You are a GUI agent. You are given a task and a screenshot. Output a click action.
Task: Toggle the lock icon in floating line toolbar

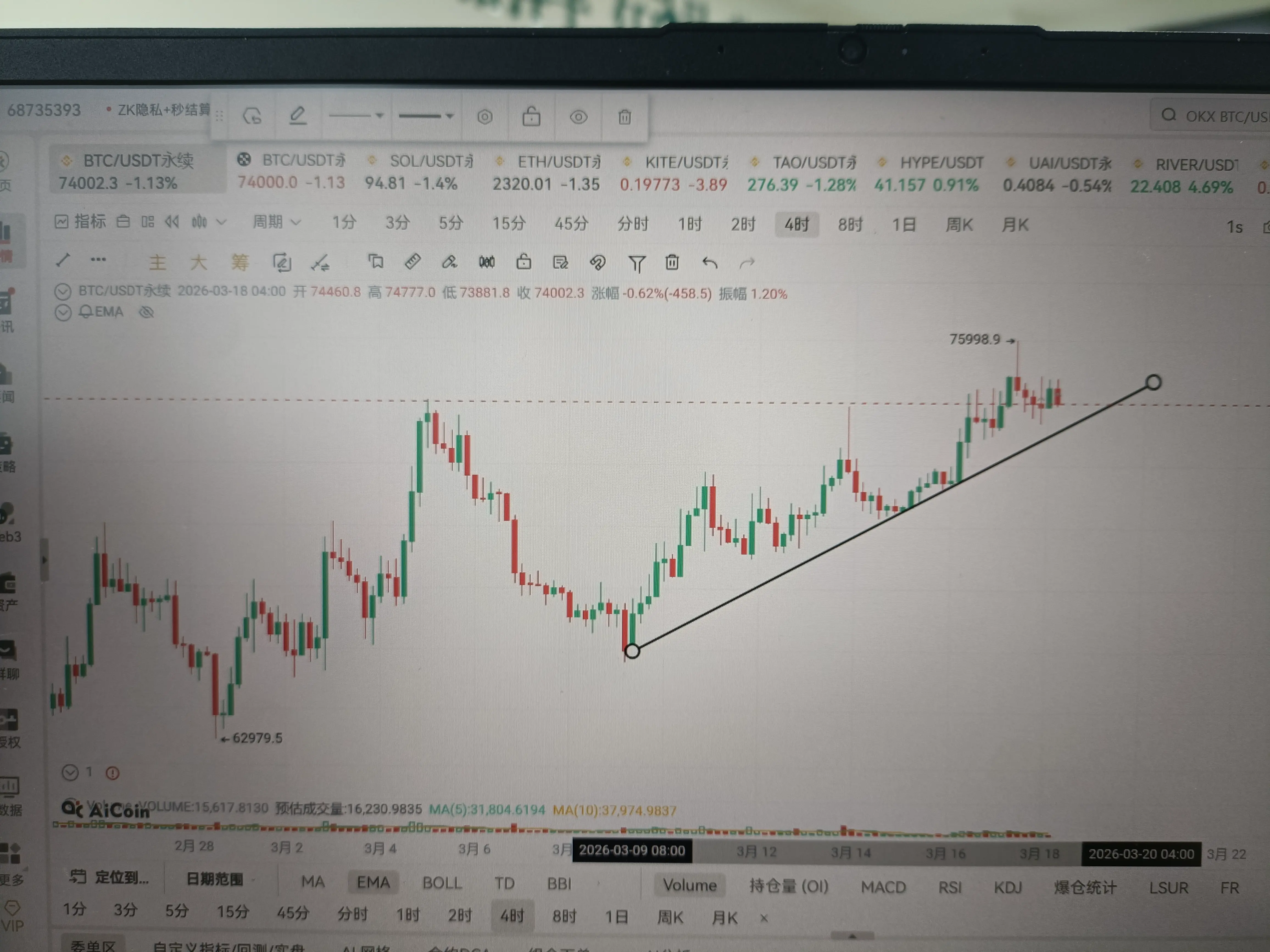click(531, 116)
